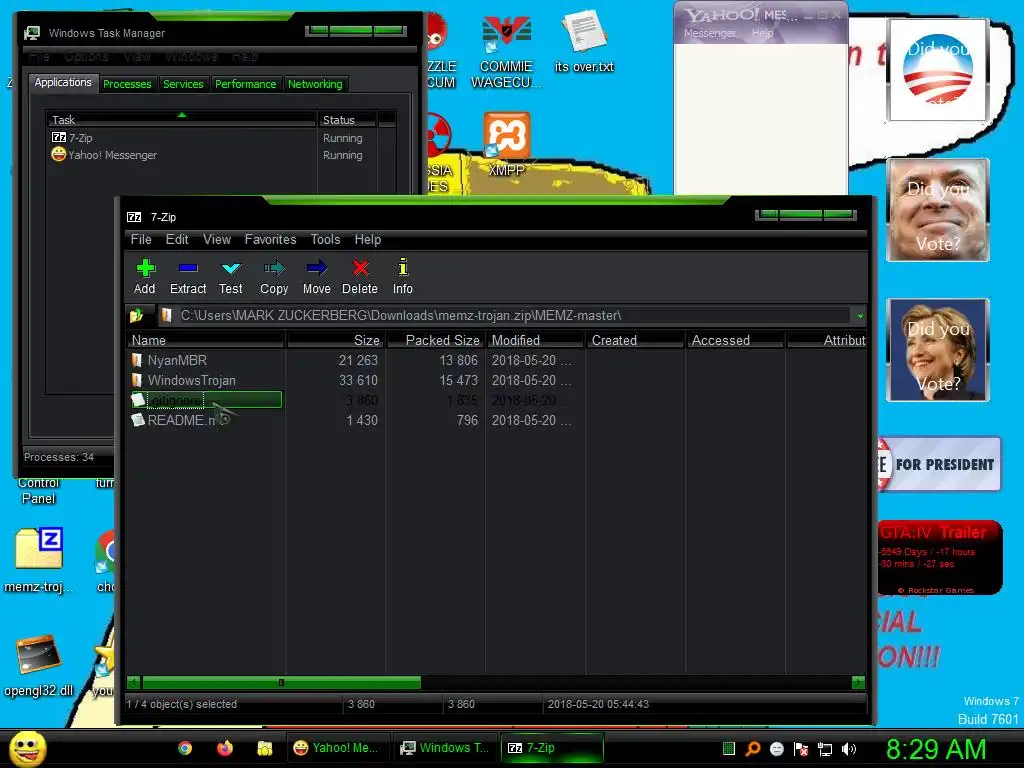Select 7-Zip task in Task Manager

coord(182,138)
